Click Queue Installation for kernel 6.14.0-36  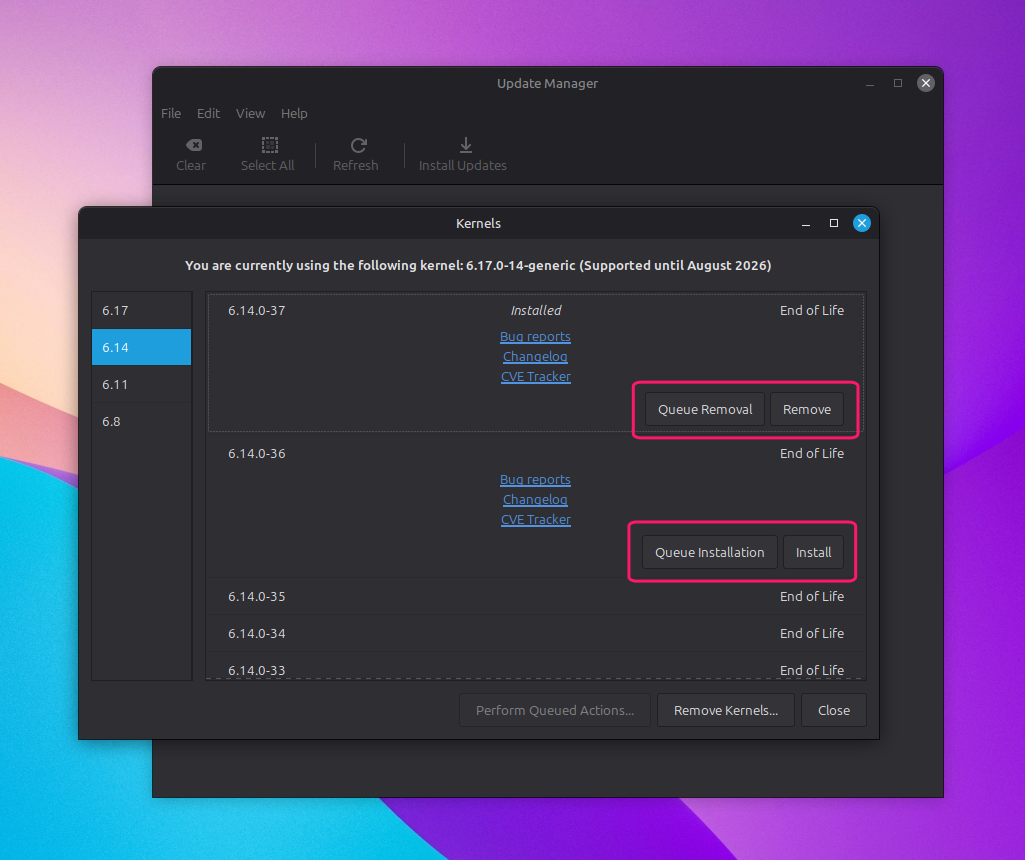pos(709,552)
